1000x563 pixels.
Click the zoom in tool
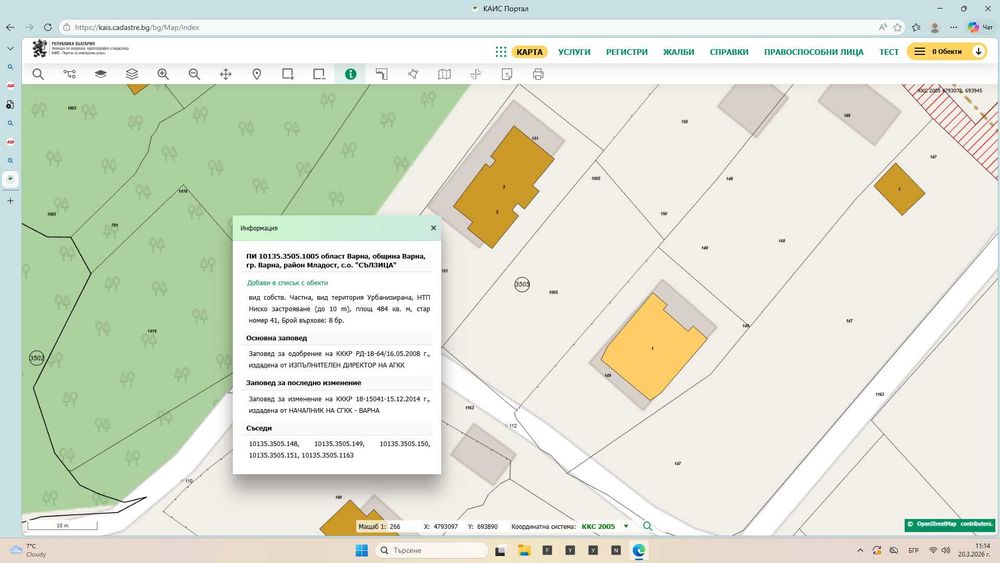point(163,74)
